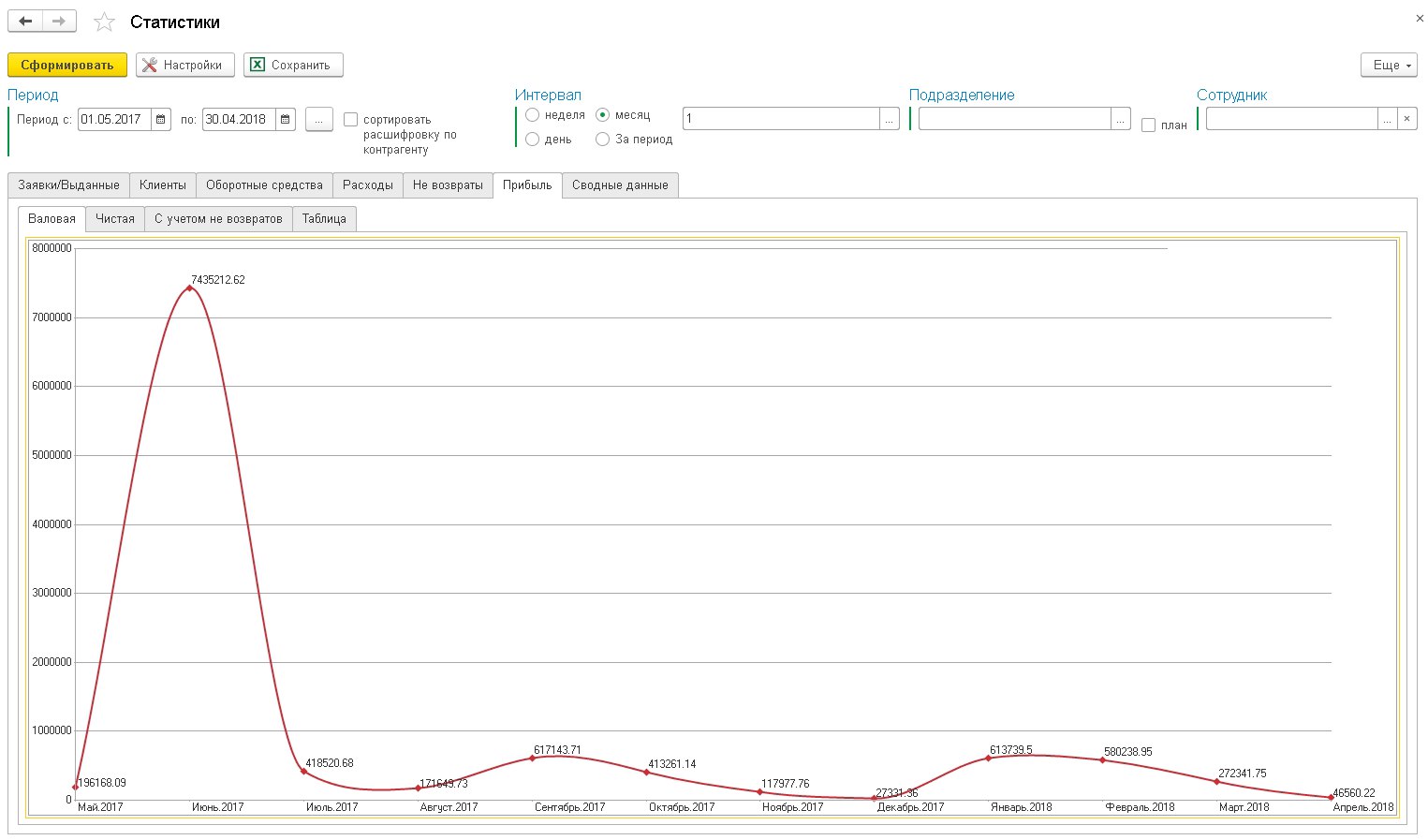The height and width of the screenshot is (840, 1428).
Task: Open the Чистая profit sub-tab
Action: pyautogui.click(x=115, y=219)
